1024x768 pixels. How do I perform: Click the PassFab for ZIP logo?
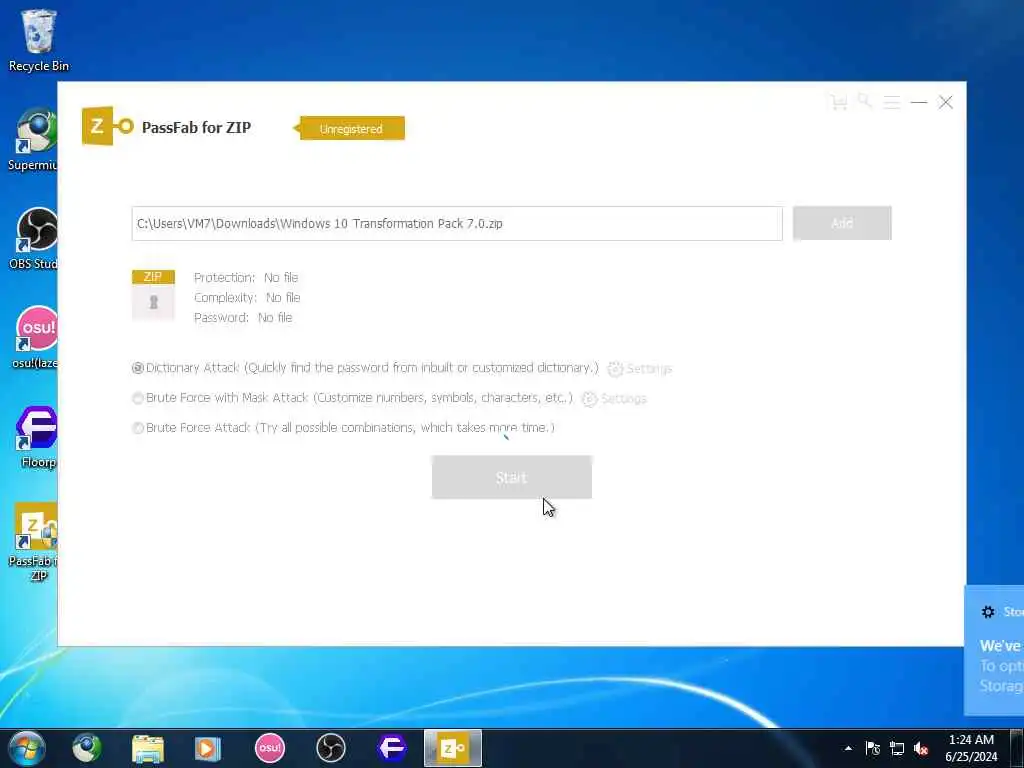(108, 126)
